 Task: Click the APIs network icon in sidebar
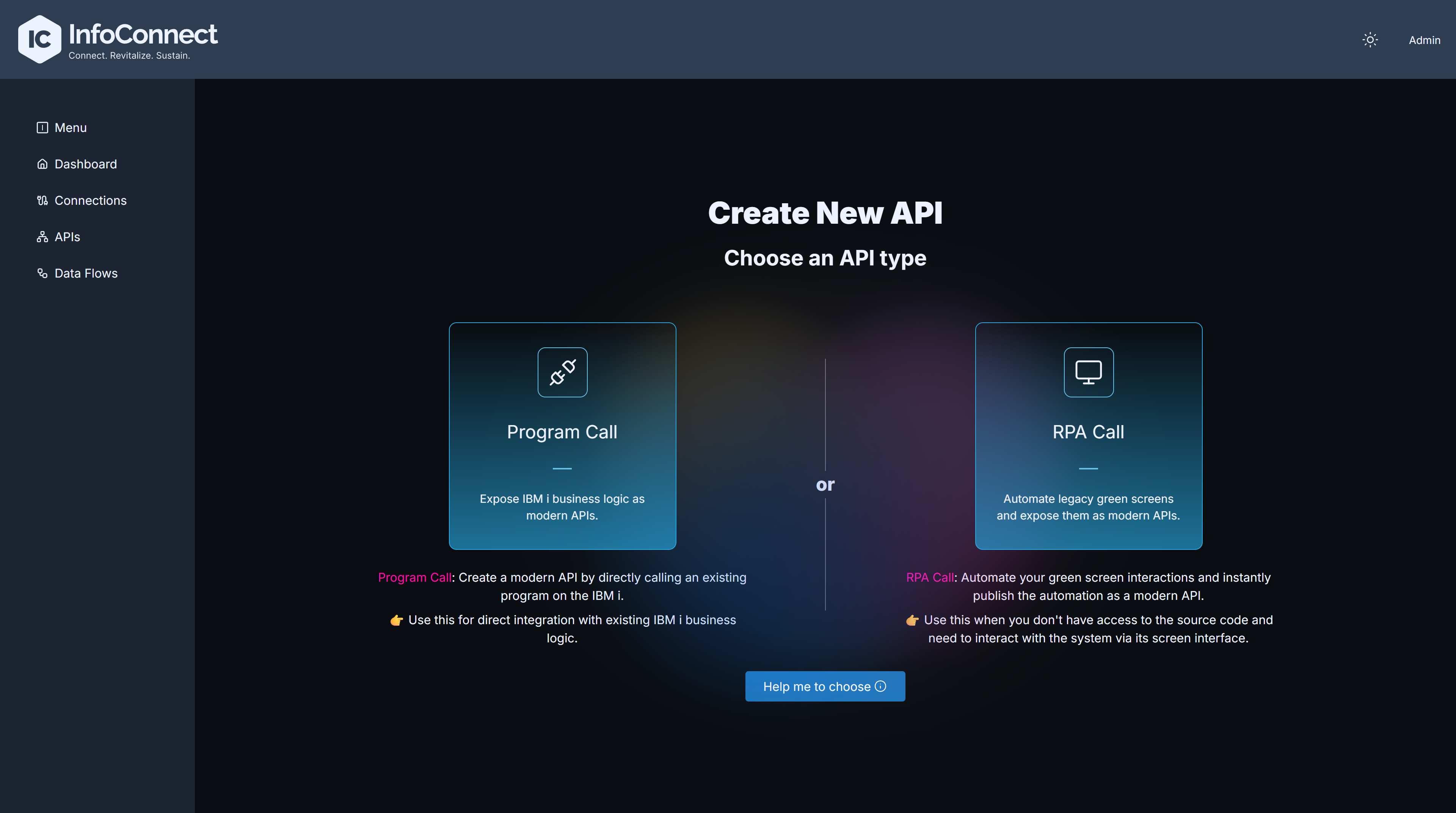point(42,237)
